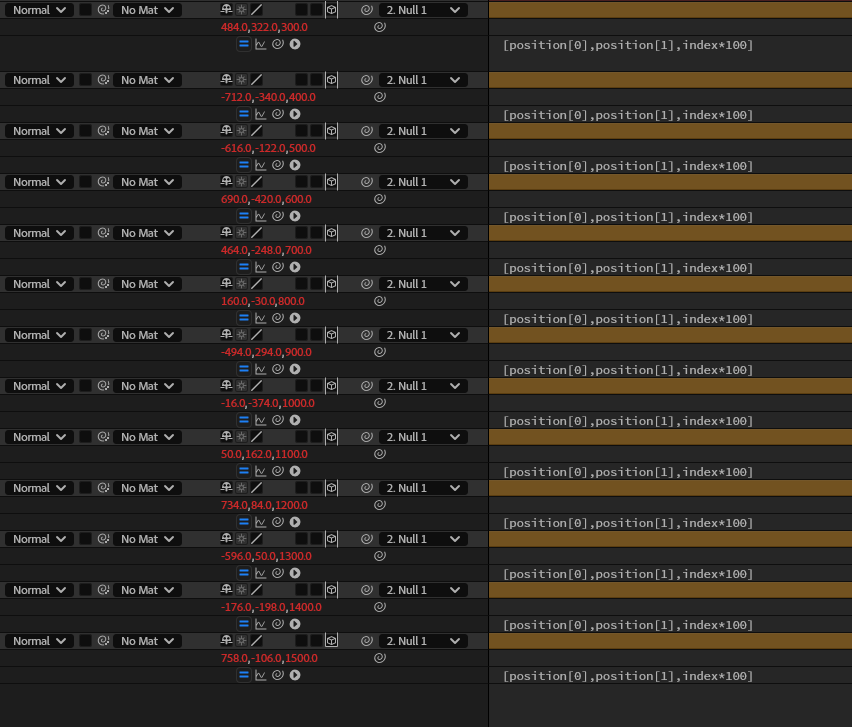Toggle quality slash switch of layer at -494.0,294.0,900.0
The height and width of the screenshot is (727, 852).
[x=256, y=335]
